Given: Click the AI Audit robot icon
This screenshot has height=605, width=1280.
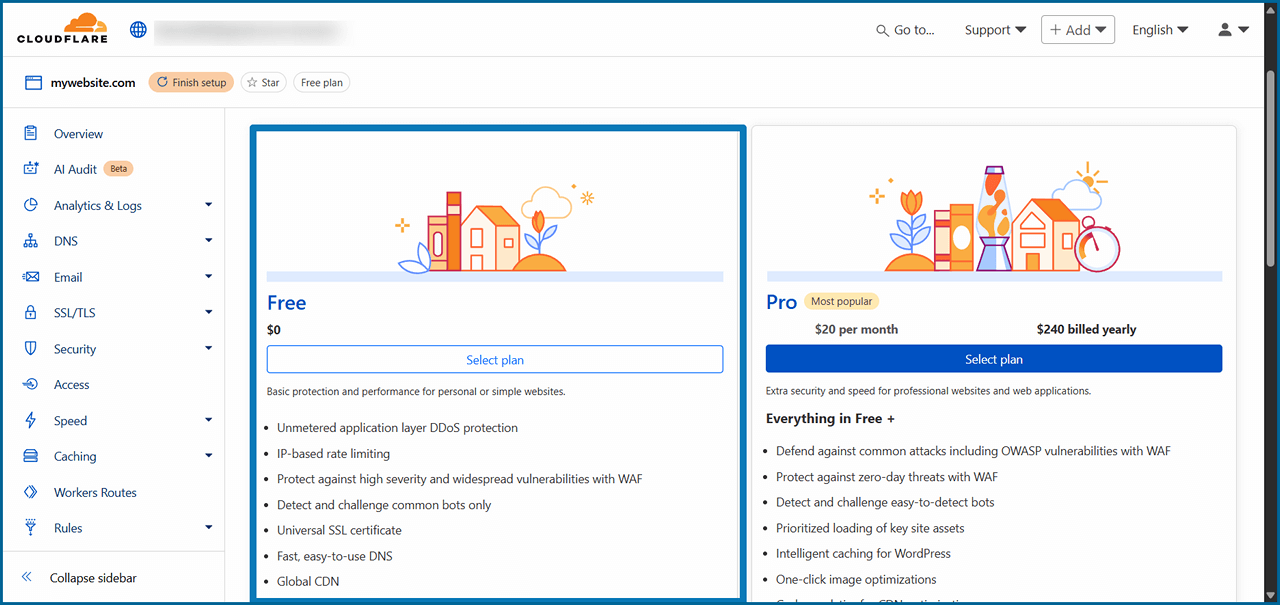Looking at the screenshot, I should (x=31, y=169).
